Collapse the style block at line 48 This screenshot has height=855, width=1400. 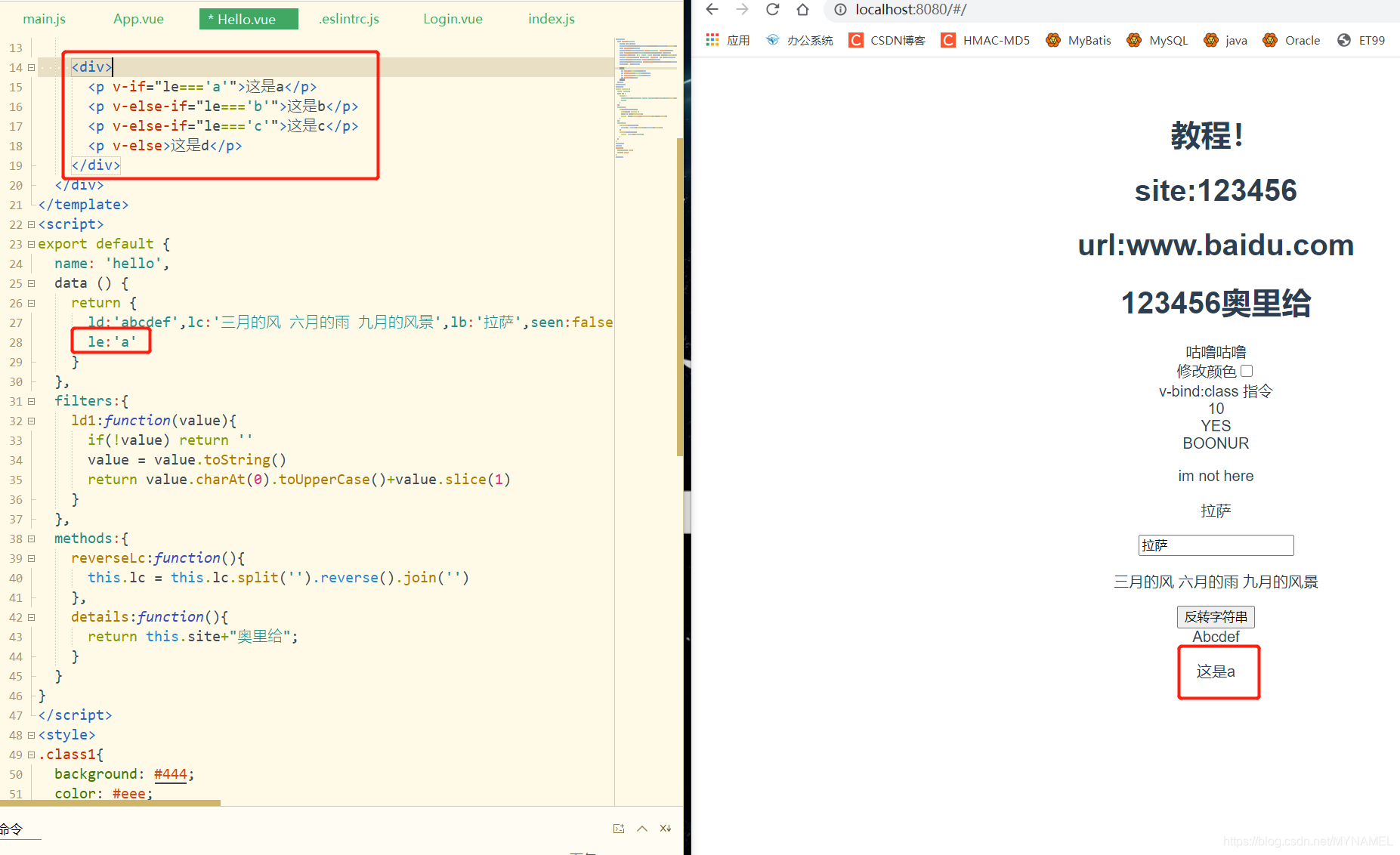pos(31,735)
